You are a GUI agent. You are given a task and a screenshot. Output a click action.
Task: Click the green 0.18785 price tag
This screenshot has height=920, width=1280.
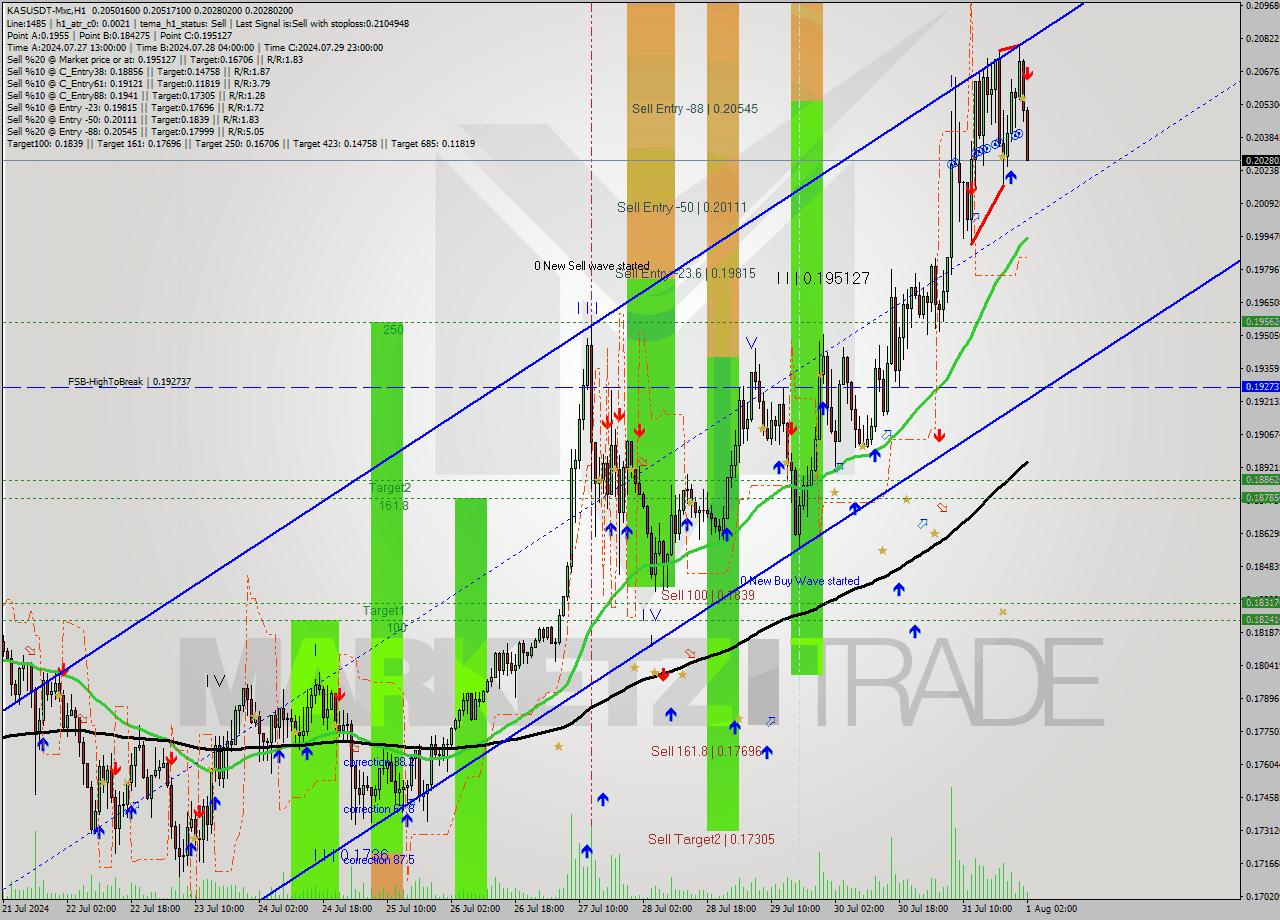1260,497
